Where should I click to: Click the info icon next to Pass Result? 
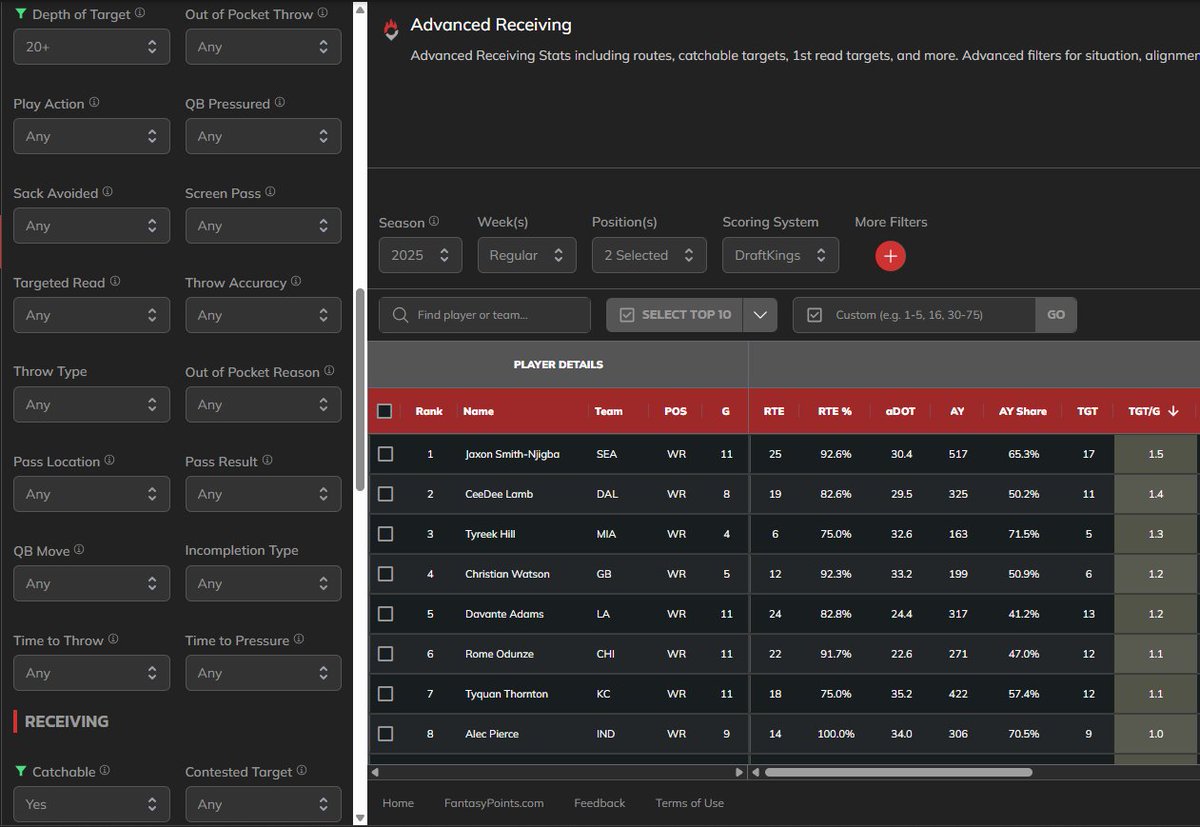[267, 461]
